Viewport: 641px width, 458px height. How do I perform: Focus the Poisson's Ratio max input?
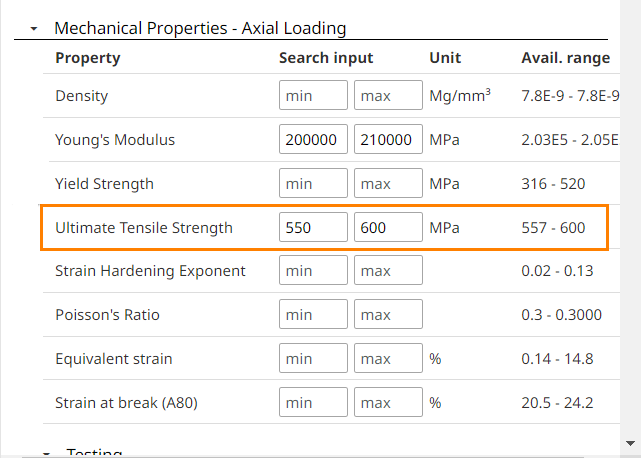click(x=388, y=315)
